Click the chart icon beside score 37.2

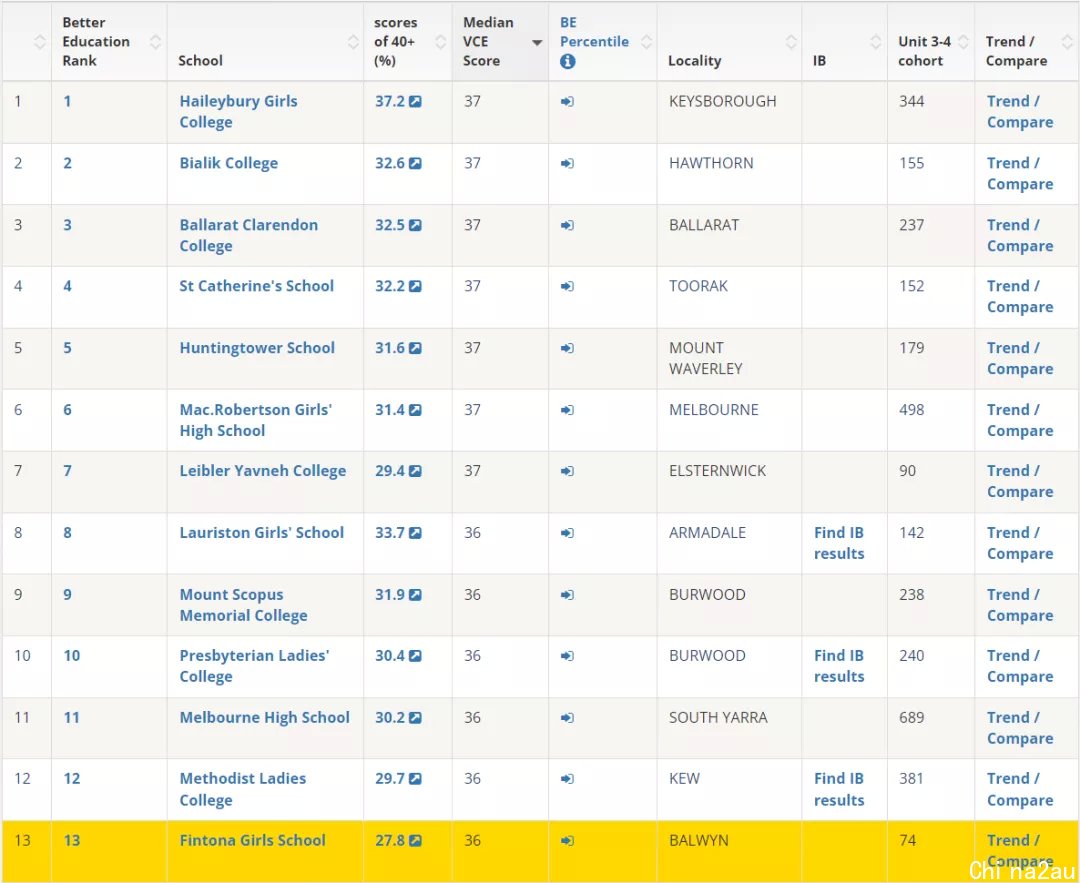click(x=415, y=102)
